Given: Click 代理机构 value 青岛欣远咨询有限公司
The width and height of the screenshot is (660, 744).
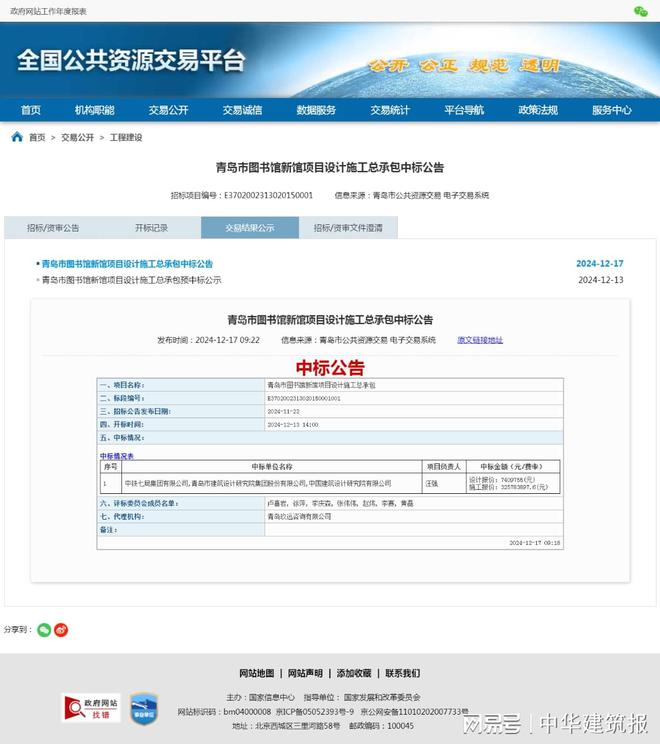Looking at the screenshot, I should [x=299, y=516].
